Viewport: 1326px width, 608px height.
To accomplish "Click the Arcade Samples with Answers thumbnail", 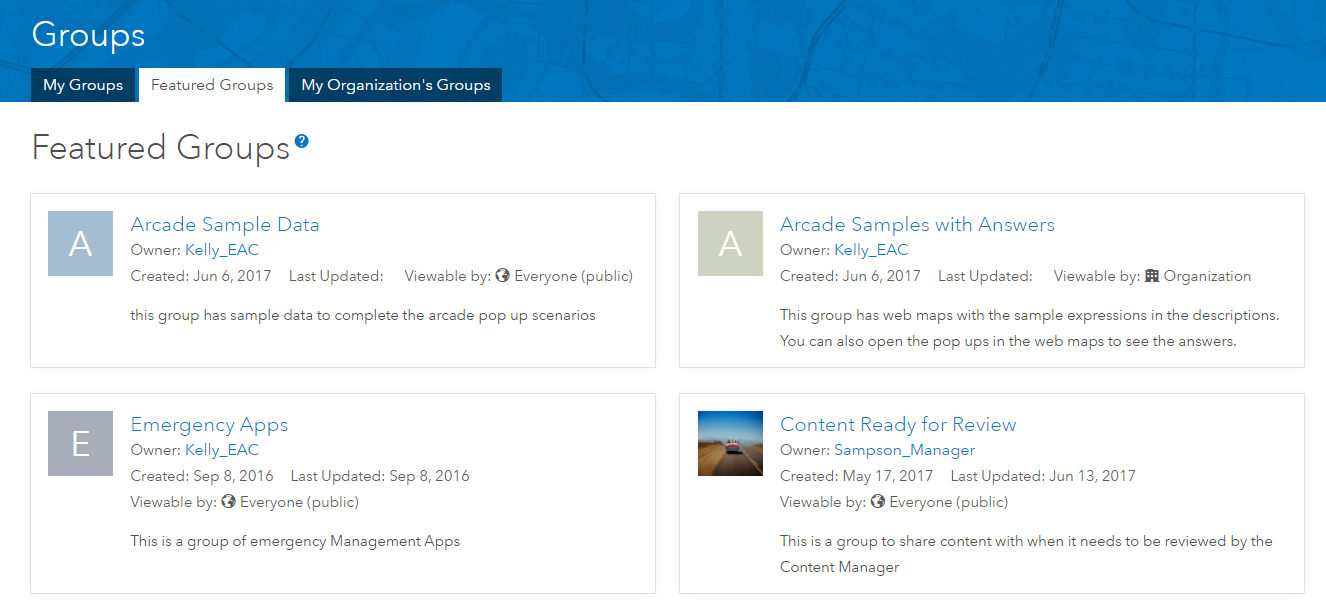I will 730,243.
